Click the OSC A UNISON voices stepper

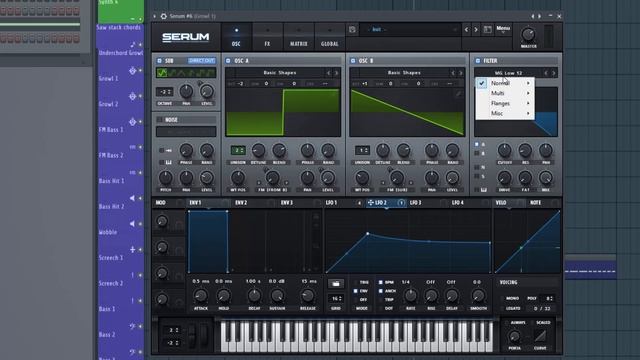tap(238, 151)
